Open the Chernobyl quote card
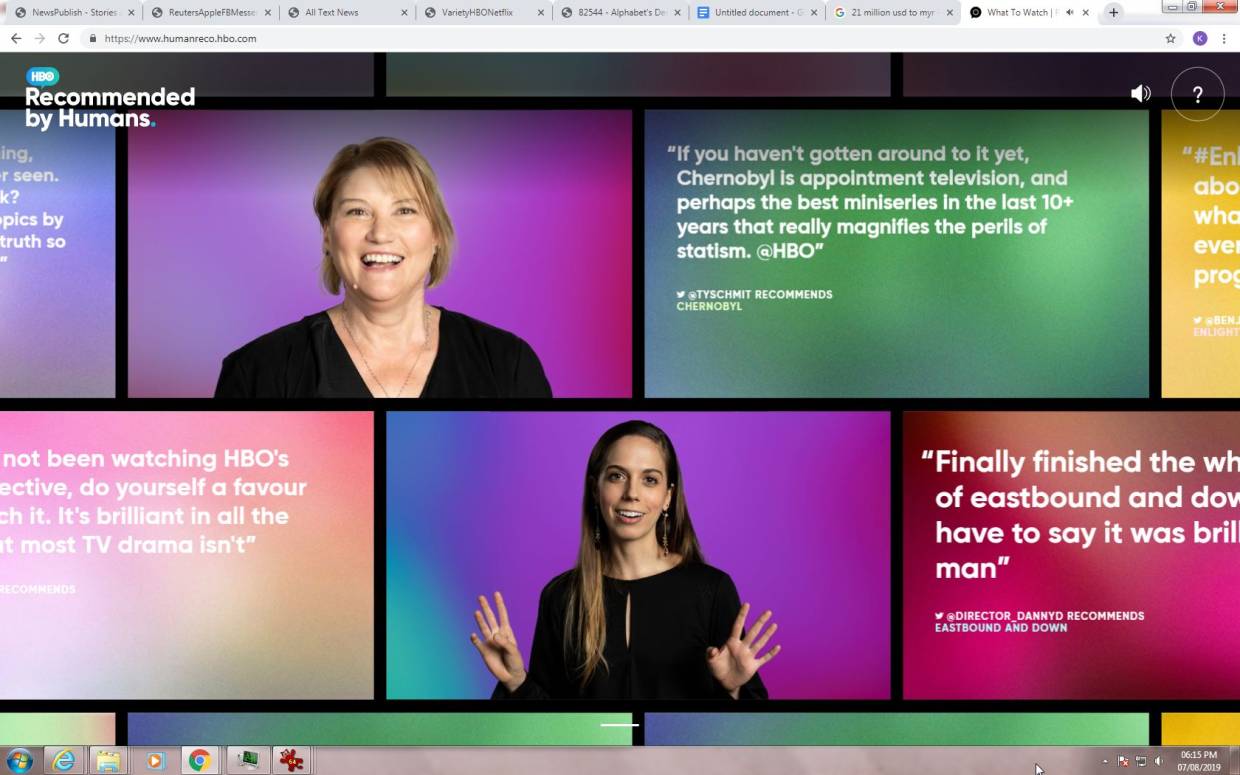This screenshot has height=775, width=1240. coord(896,254)
